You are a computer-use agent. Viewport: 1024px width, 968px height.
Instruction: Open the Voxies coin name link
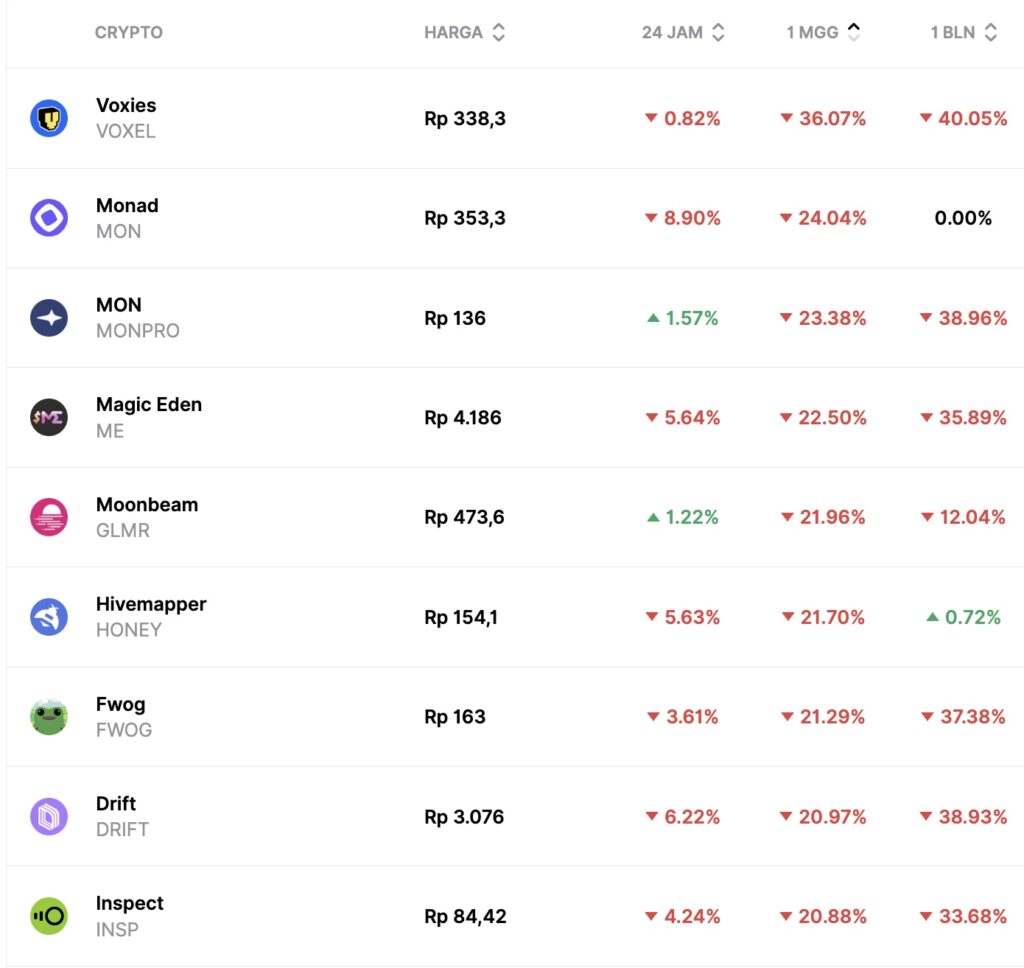[x=126, y=105]
